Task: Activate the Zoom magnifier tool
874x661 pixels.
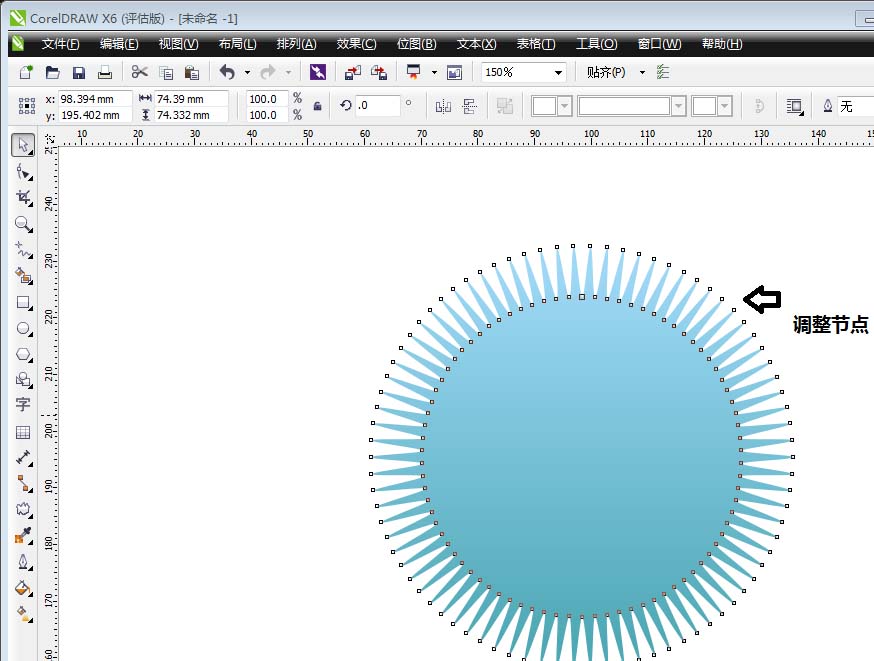Action: [22, 224]
